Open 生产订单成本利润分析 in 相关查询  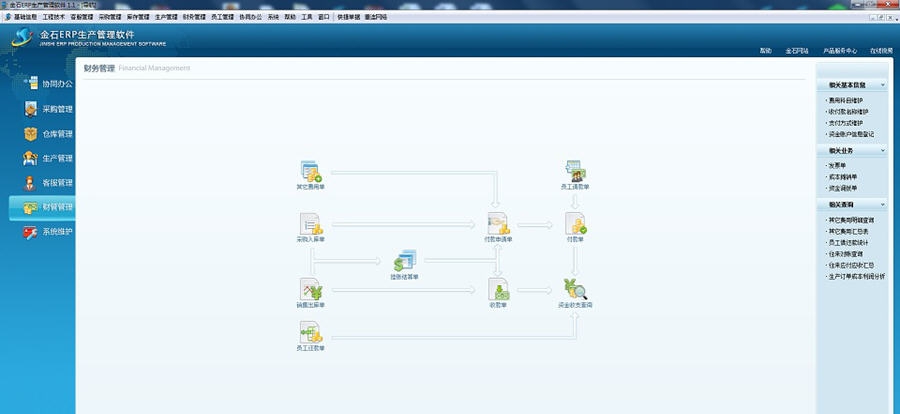[857, 276]
